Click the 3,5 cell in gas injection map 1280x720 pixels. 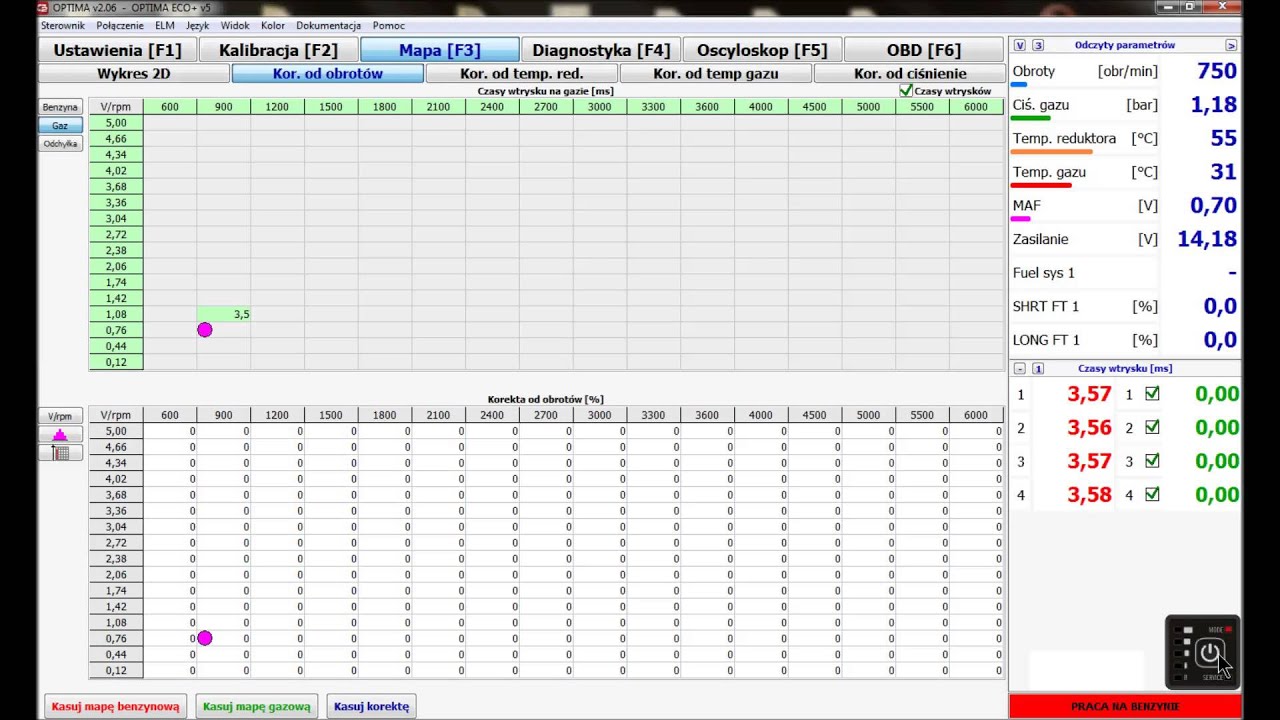[x=224, y=314]
